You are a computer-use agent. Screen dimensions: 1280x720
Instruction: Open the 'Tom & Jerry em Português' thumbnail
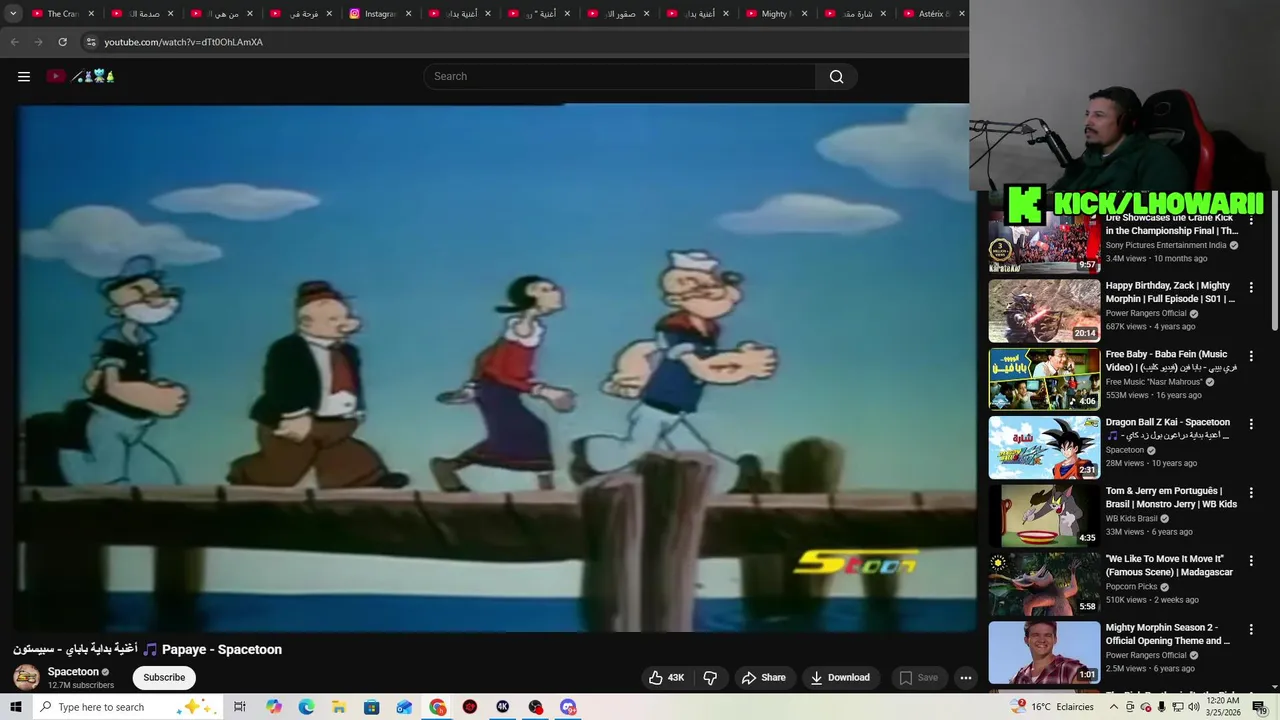pyautogui.click(x=1044, y=516)
